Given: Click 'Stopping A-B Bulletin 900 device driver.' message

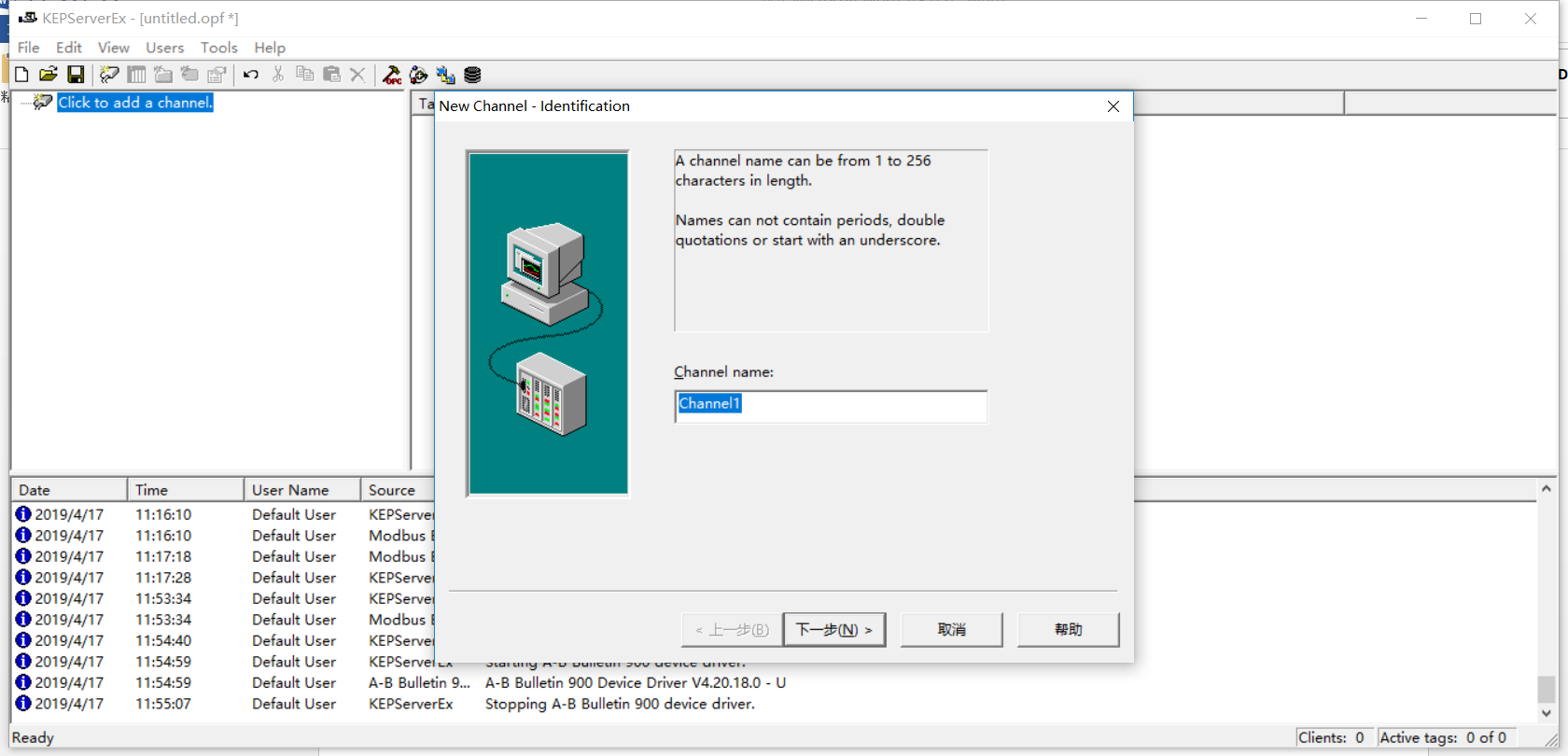Looking at the screenshot, I should click(620, 704).
